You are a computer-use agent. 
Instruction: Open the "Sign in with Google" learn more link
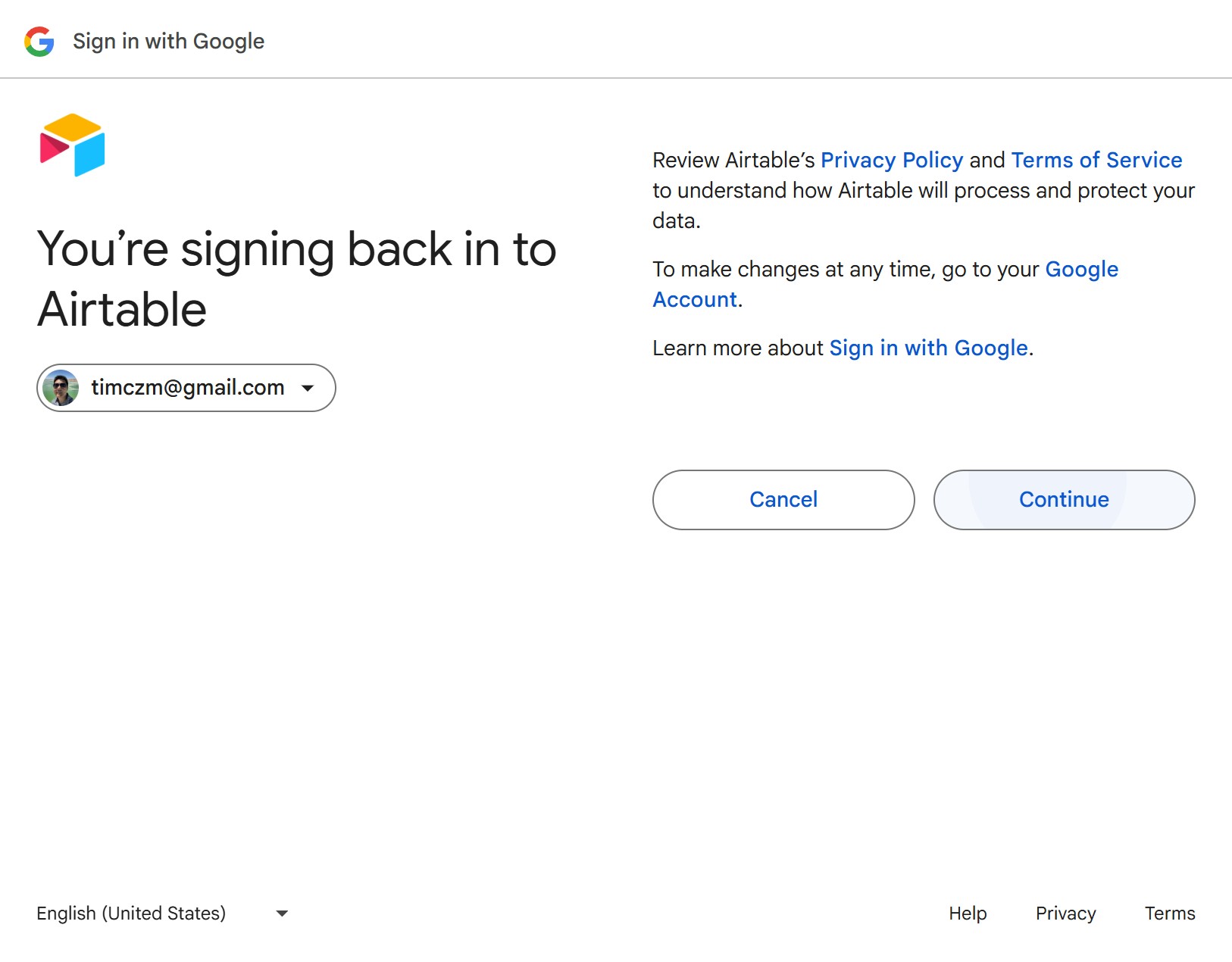(x=928, y=348)
